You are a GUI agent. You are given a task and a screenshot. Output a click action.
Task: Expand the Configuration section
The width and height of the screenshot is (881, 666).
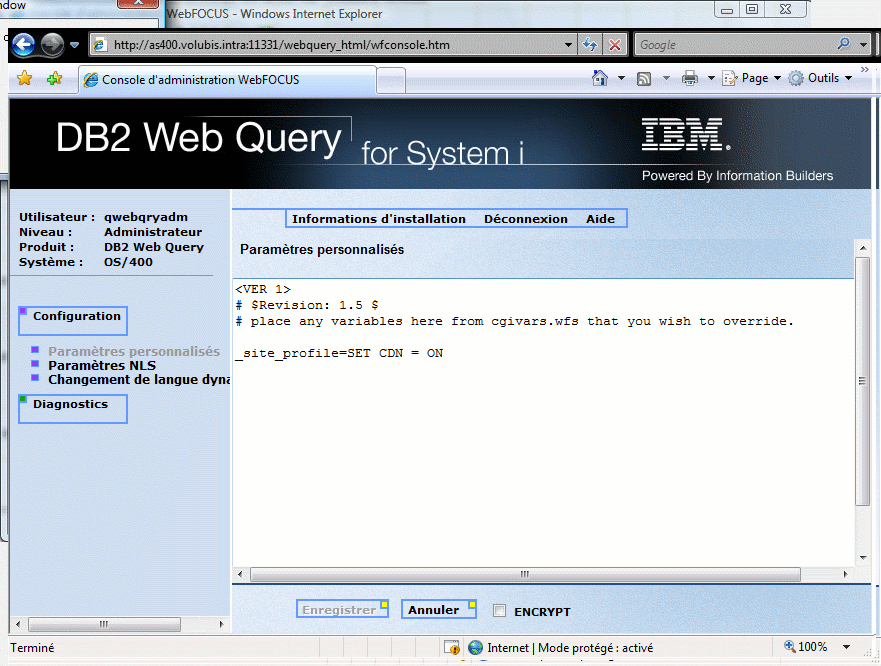73,320
